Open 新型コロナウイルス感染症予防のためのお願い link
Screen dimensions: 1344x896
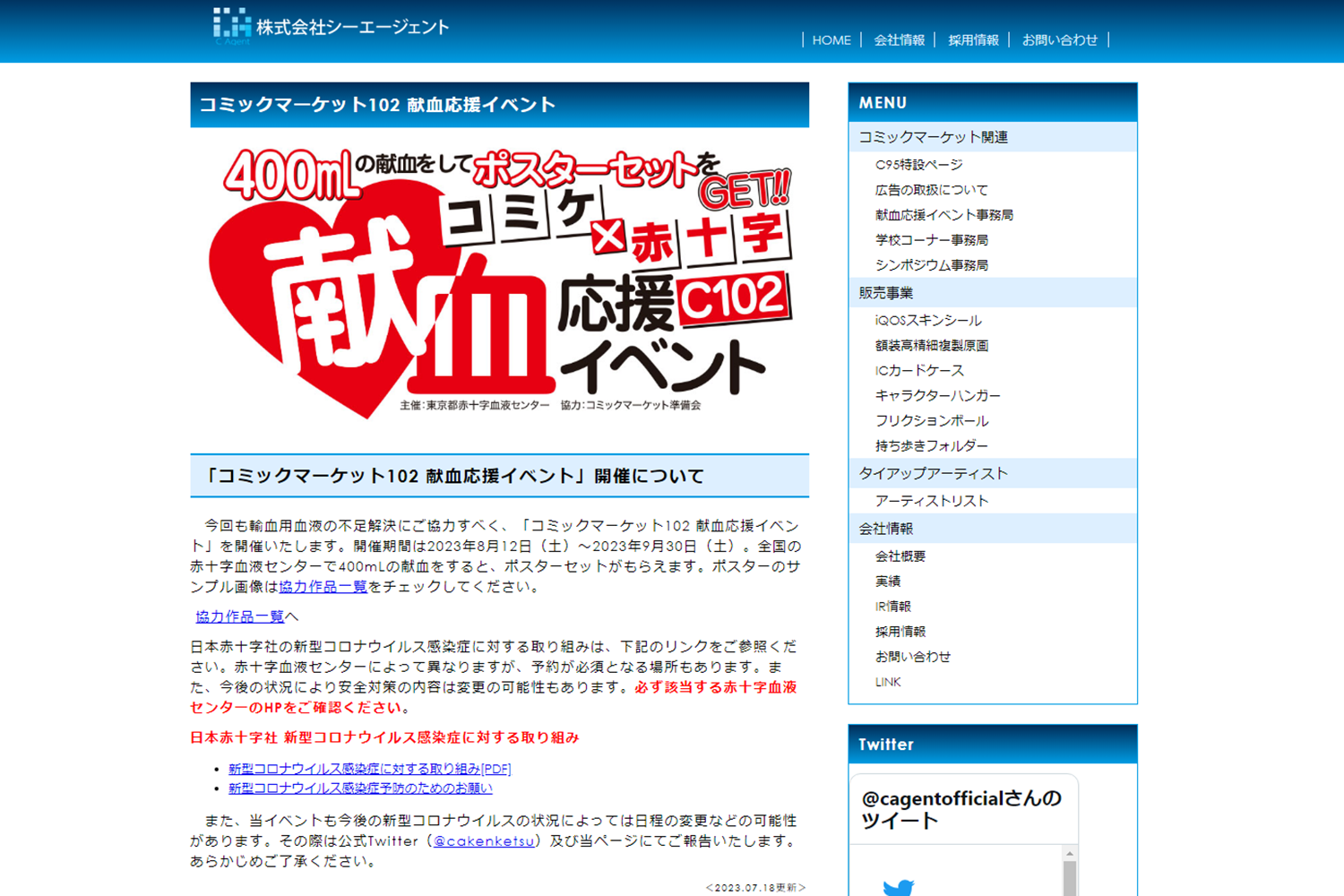[360, 788]
